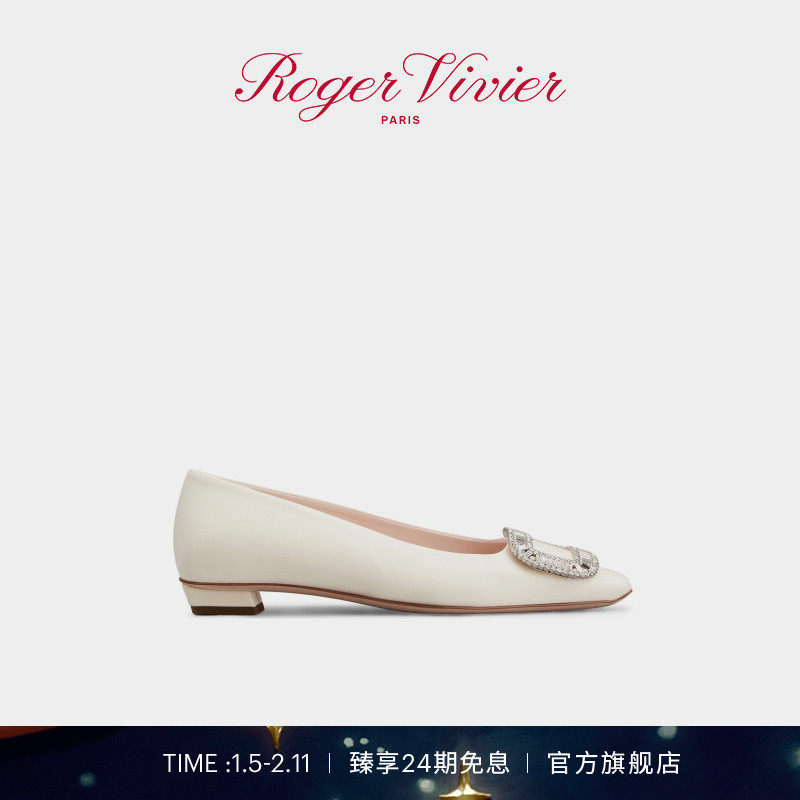
Task: Open the PARIS label under the logo
Action: pyautogui.click(x=401, y=120)
